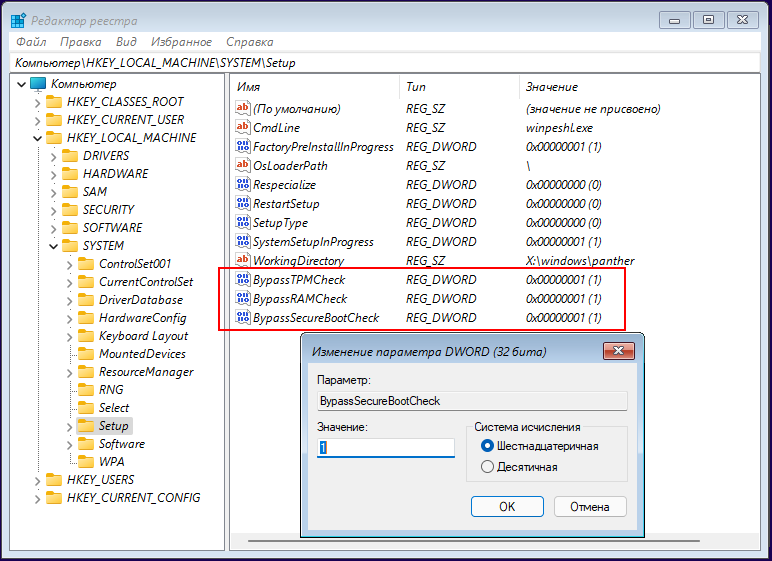Select the RNG key in the tree

tap(111, 390)
